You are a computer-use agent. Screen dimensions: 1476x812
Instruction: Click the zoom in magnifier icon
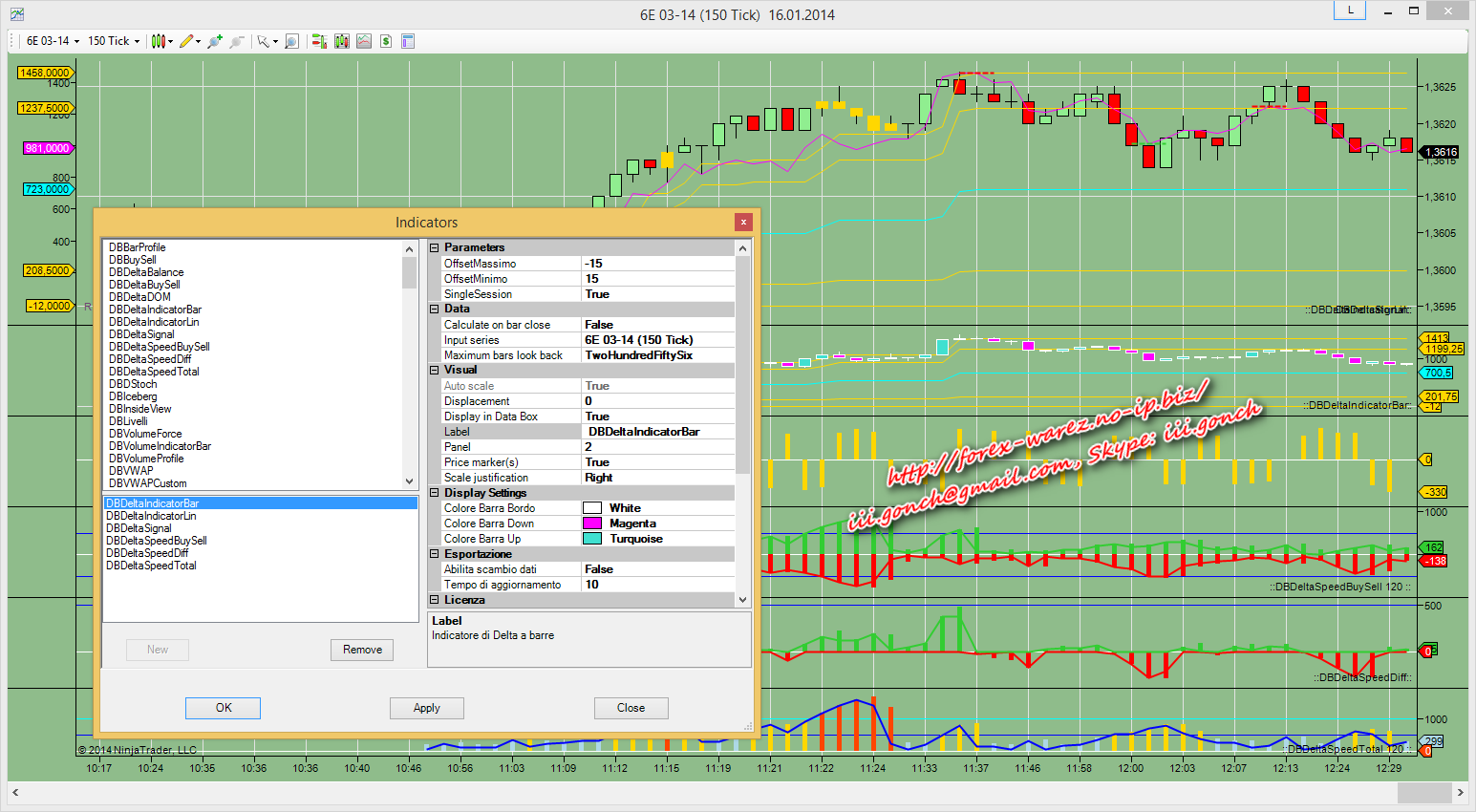(x=215, y=41)
